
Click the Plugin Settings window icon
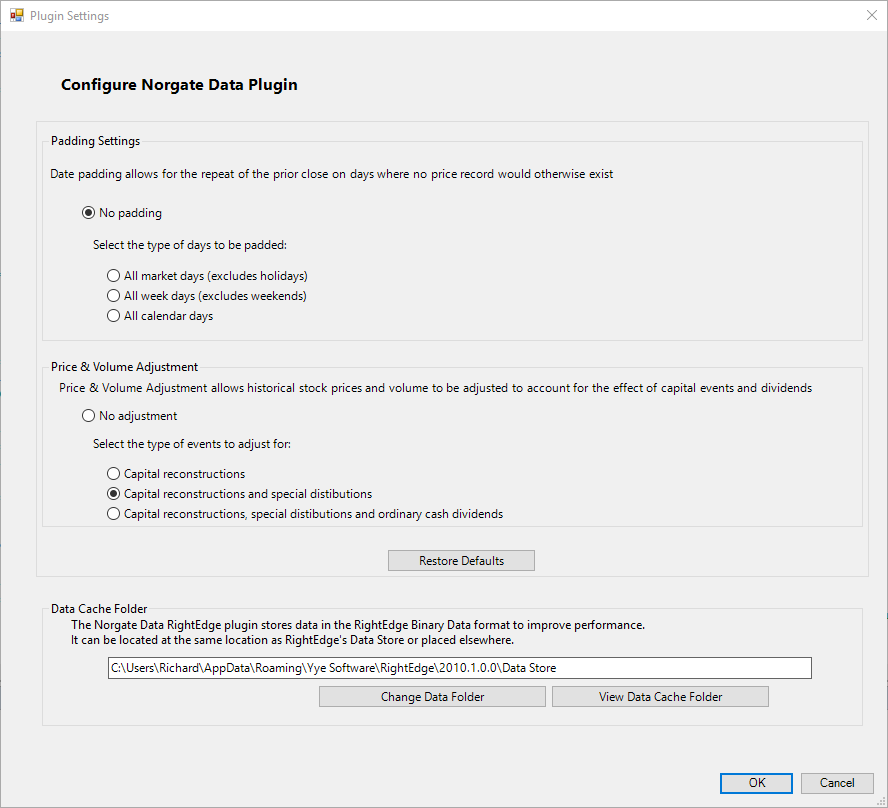pyautogui.click(x=16, y=15)
